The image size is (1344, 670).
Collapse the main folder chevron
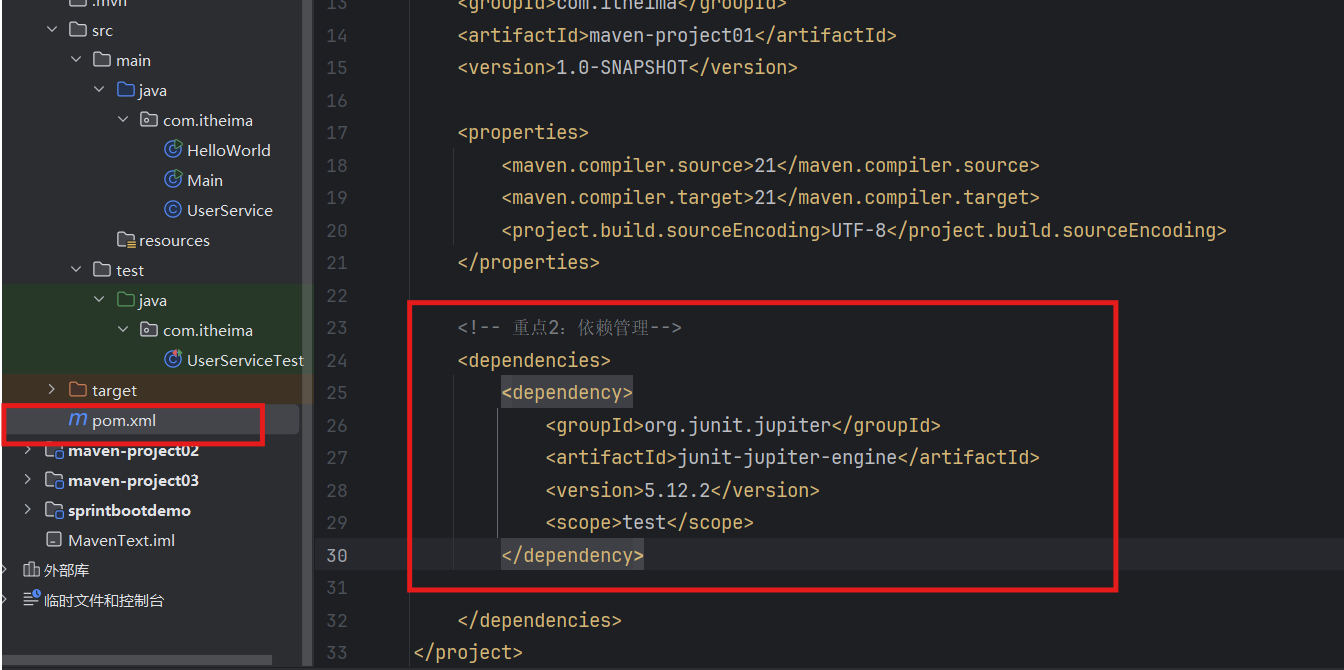tap(76, 60)
